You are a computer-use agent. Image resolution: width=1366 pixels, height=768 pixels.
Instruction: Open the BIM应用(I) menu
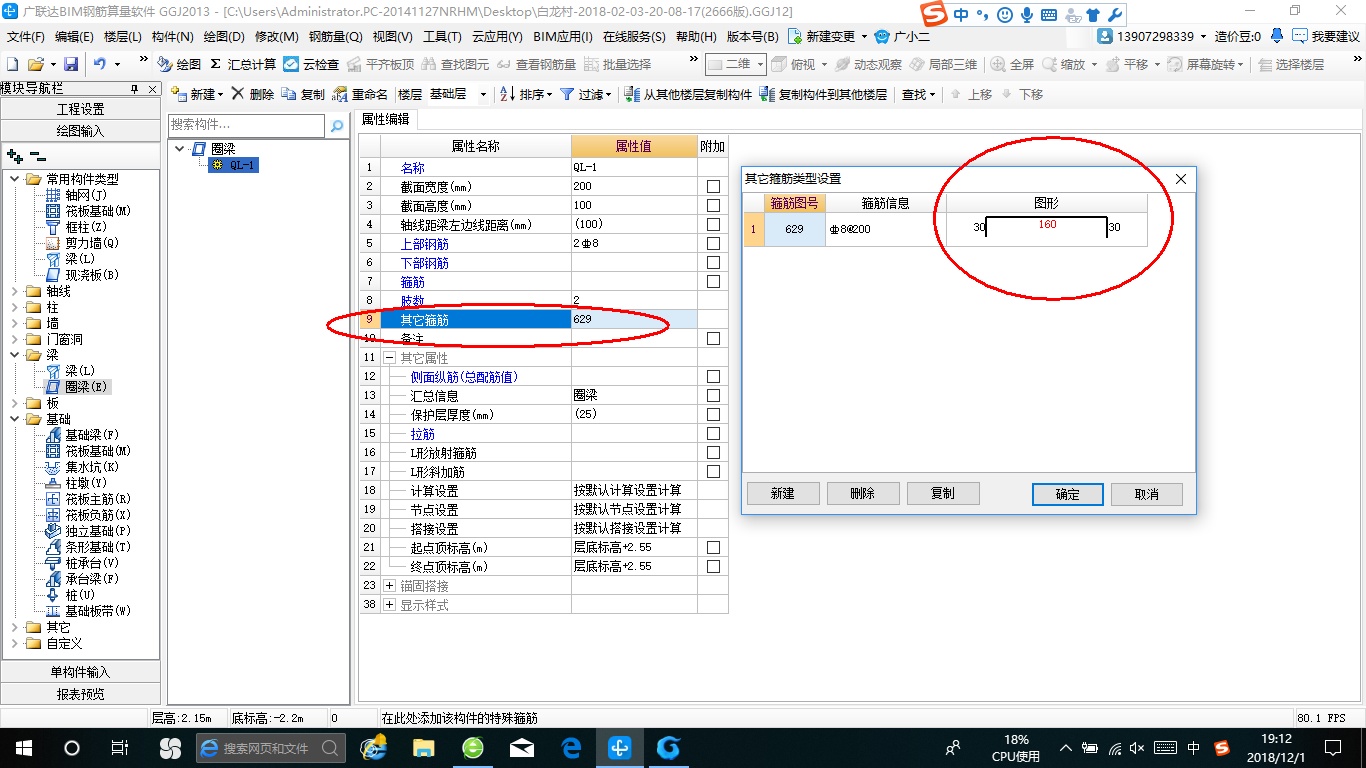pos(562,37)
